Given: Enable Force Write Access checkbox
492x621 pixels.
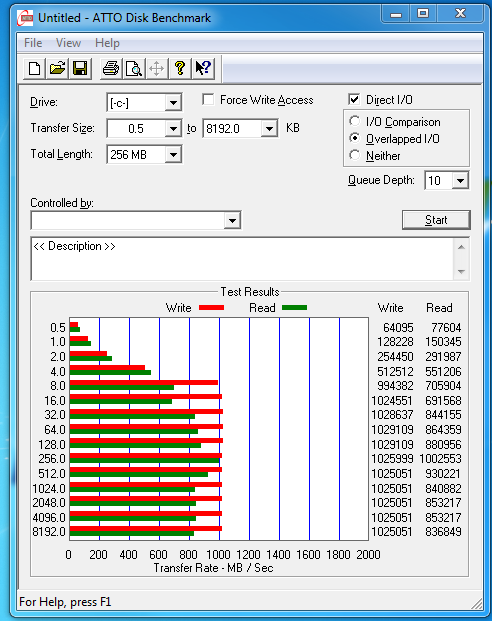Looking at the screenshot, I should pyautogui.click(x=208, y=99).
